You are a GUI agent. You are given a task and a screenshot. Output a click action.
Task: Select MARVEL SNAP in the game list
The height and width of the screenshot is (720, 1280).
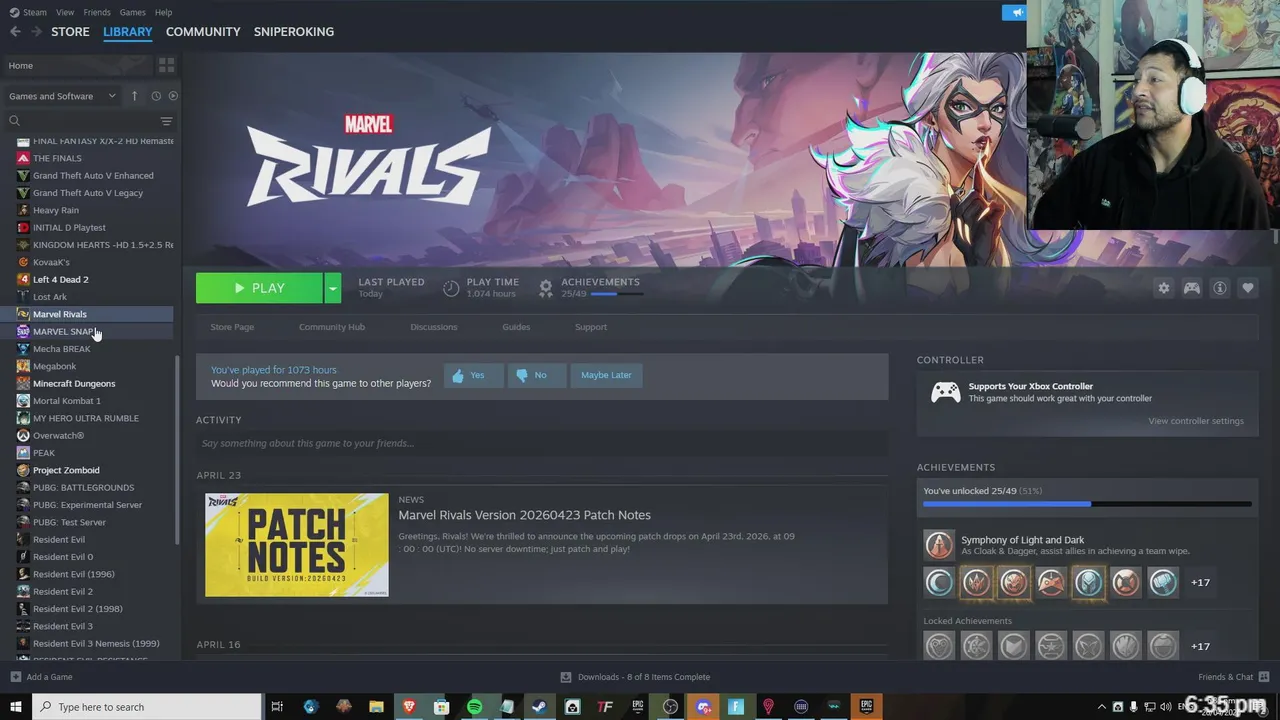(x=87, y=331)
